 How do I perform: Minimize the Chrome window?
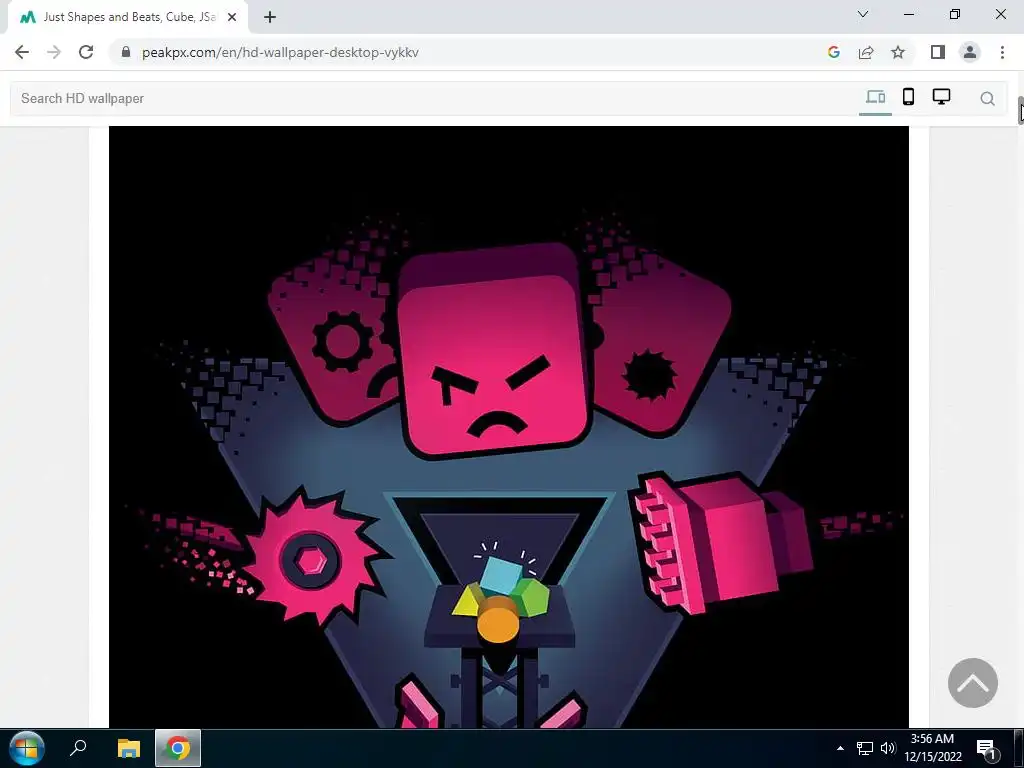point(908,14)
